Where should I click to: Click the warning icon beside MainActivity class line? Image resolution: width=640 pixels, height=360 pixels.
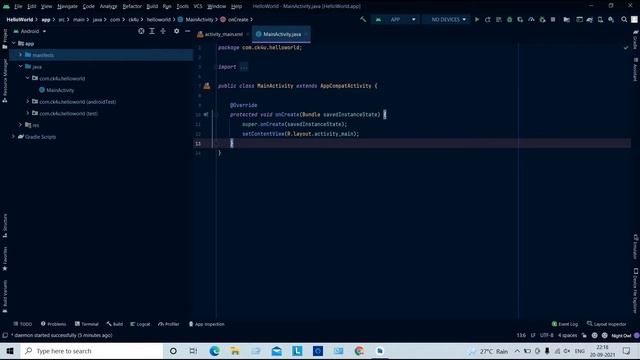click(207, 86)
